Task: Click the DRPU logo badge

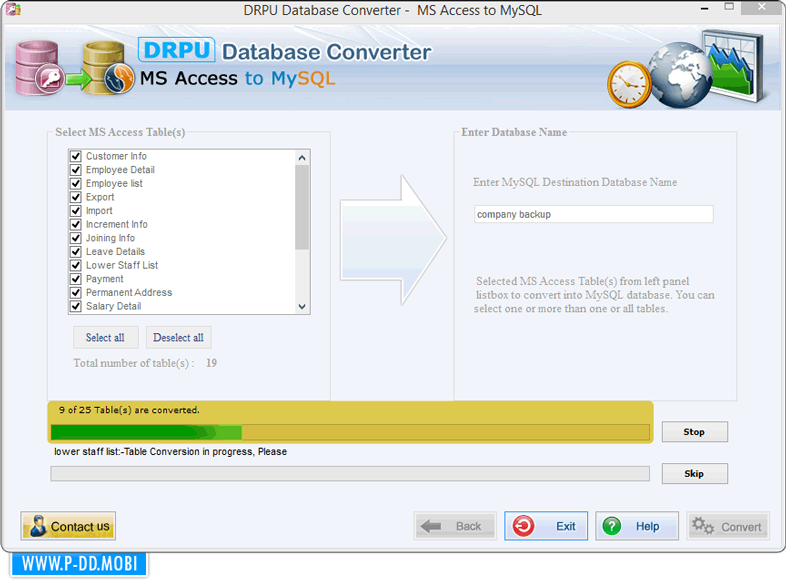Action: [x=176, y=50]
